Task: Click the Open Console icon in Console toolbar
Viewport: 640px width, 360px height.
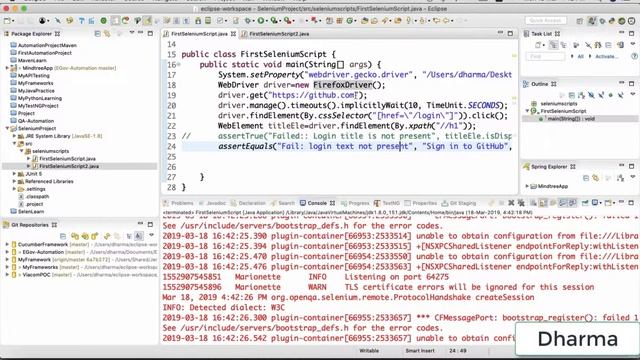Action: click(609, 203)
